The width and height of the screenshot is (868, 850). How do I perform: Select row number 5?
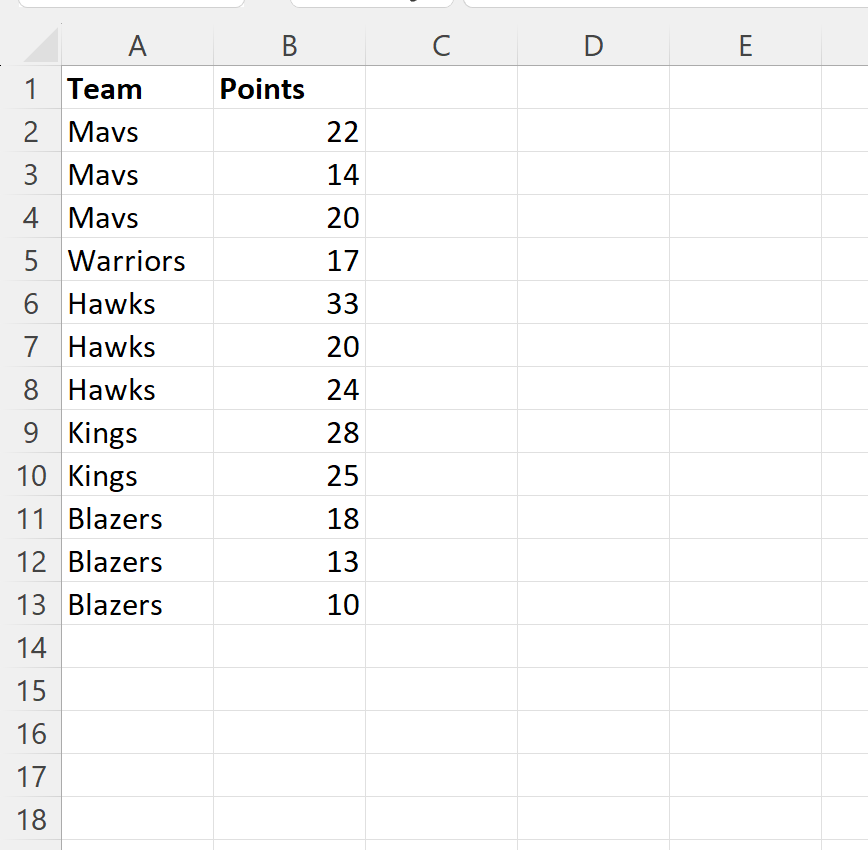point(31,260)
